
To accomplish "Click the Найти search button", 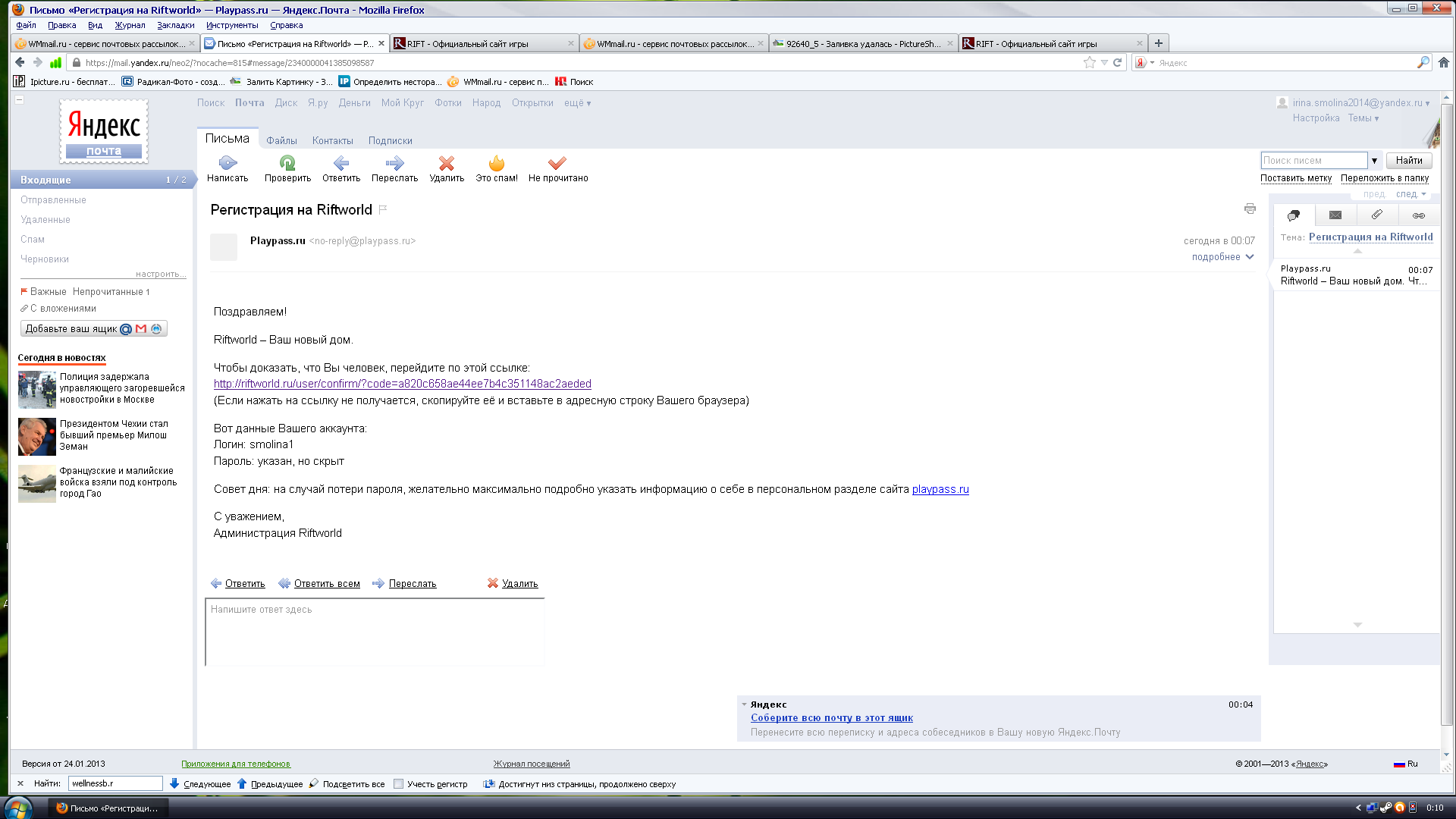I will point(1409,160).
